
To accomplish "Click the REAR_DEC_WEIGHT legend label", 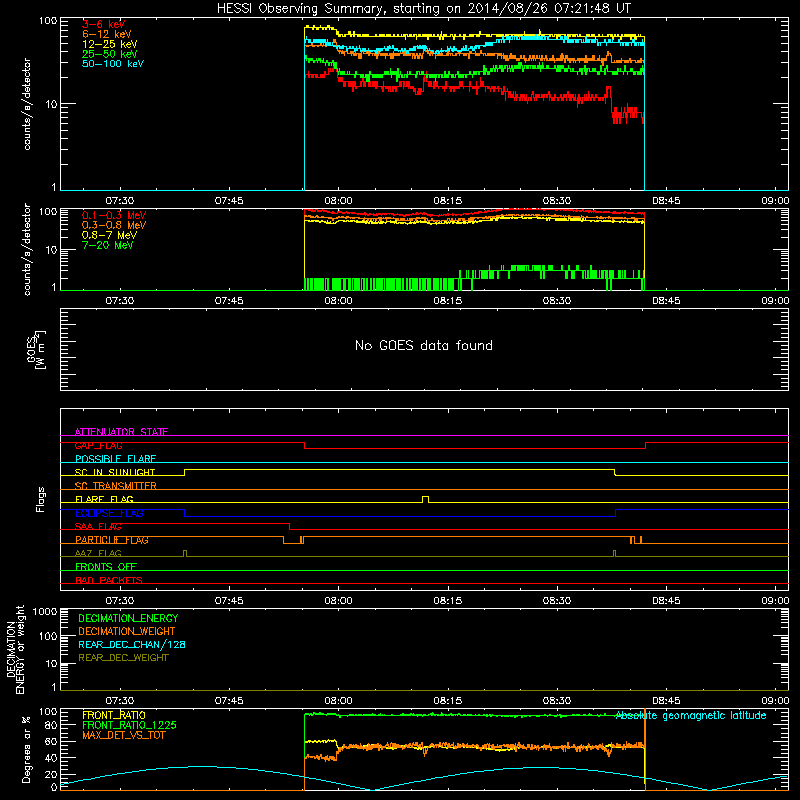I will [x=123, y=658].
